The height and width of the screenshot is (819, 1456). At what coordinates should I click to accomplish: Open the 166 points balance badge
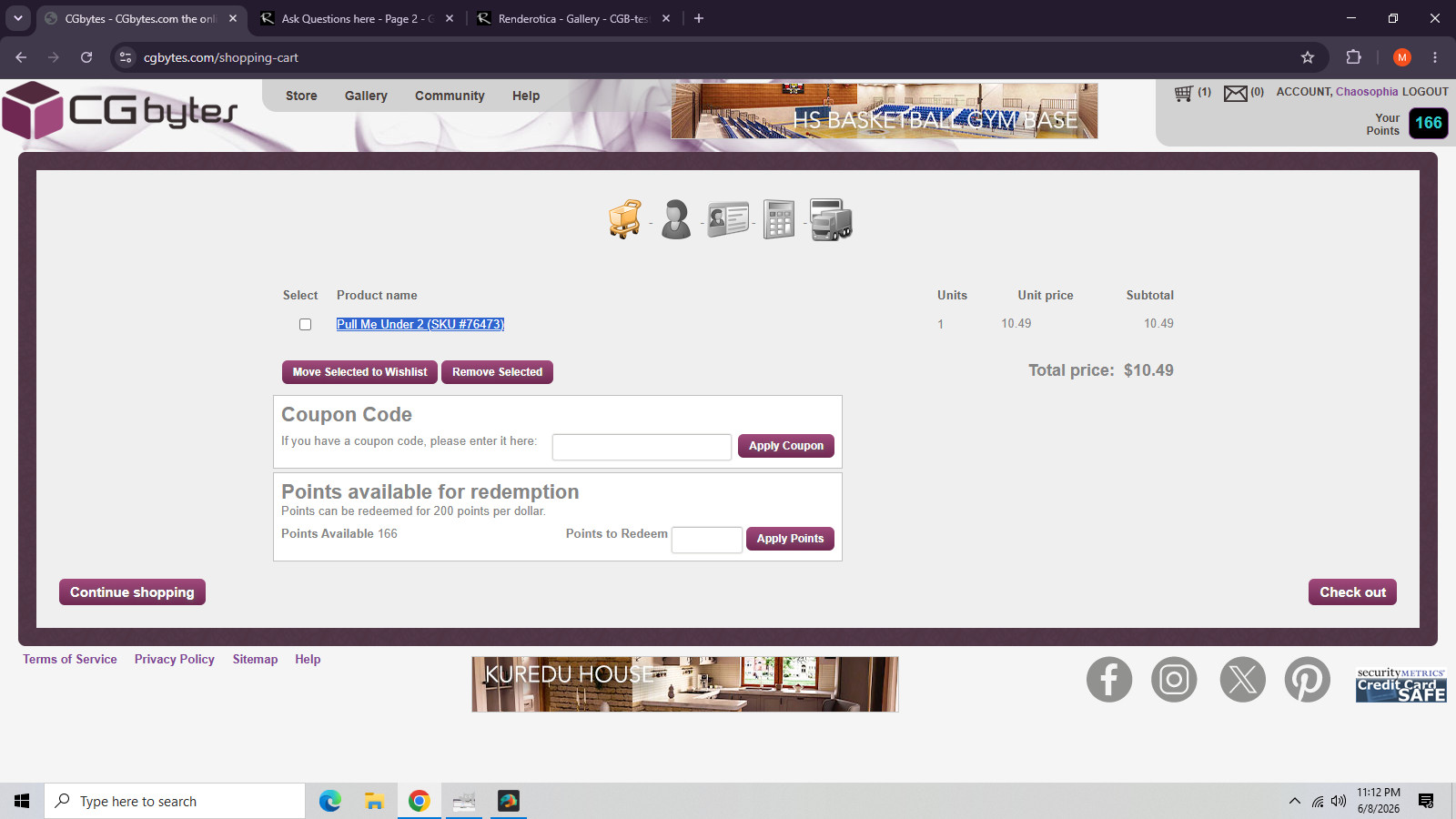click(x=1429, y=123)
